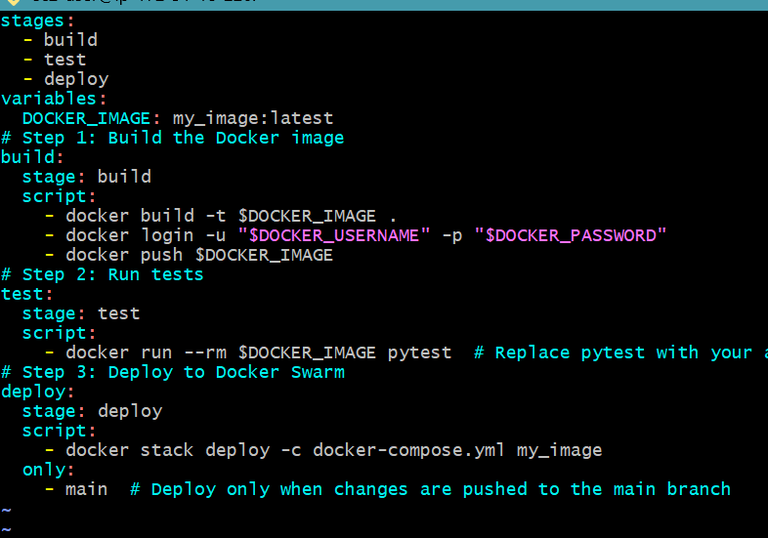The height and width of the screenshot is (538, 768).
Task: Click the 'my_image:latest' value
Action: pos(253,118)
